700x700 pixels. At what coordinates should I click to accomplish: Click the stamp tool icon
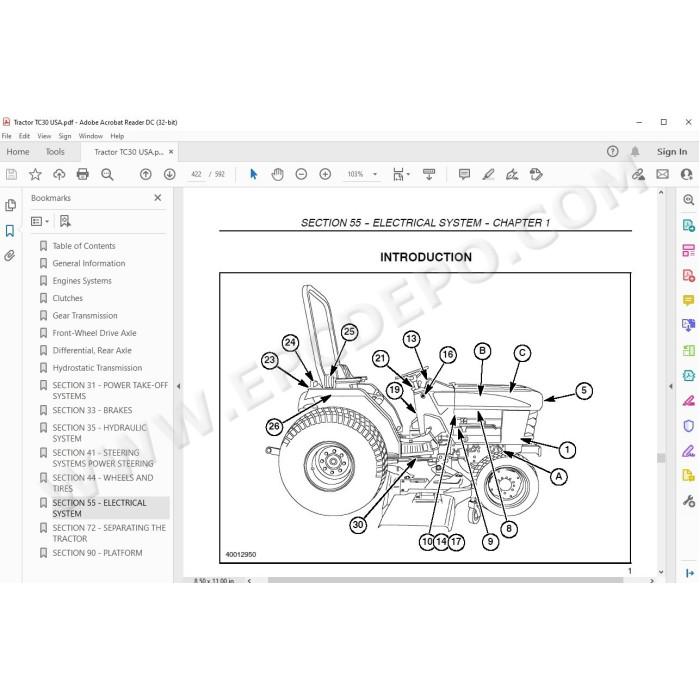coord(536,174)
